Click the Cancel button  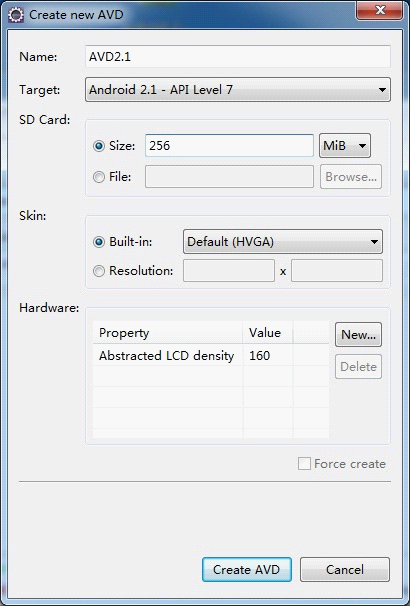coord(345,569)
